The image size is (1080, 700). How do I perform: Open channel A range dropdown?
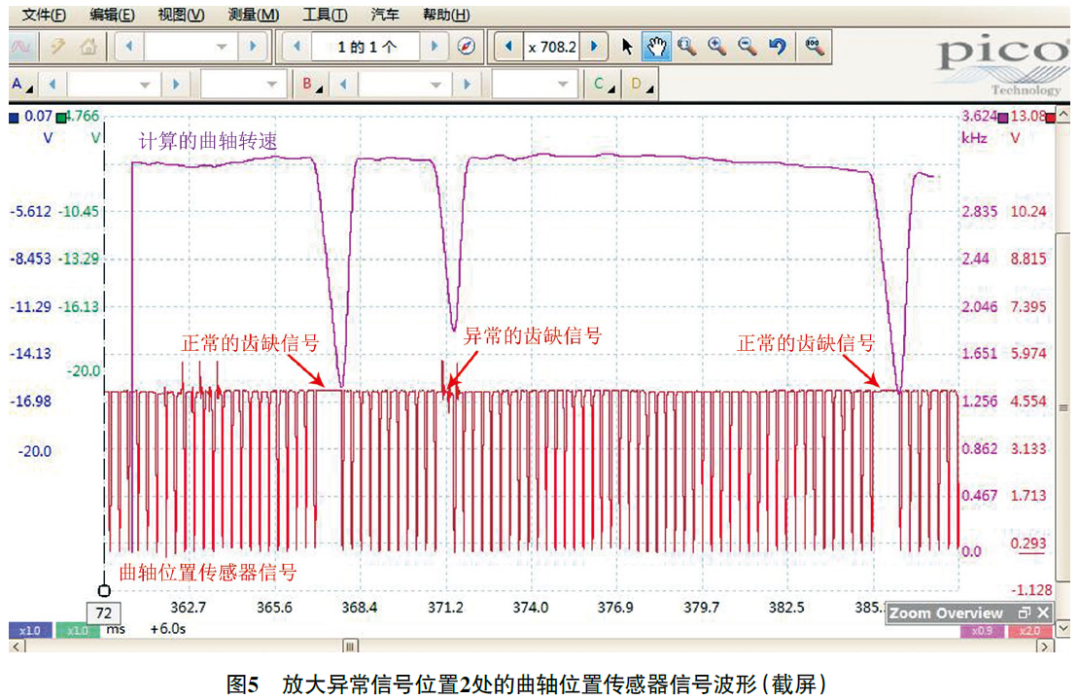[x=113, y=85]
